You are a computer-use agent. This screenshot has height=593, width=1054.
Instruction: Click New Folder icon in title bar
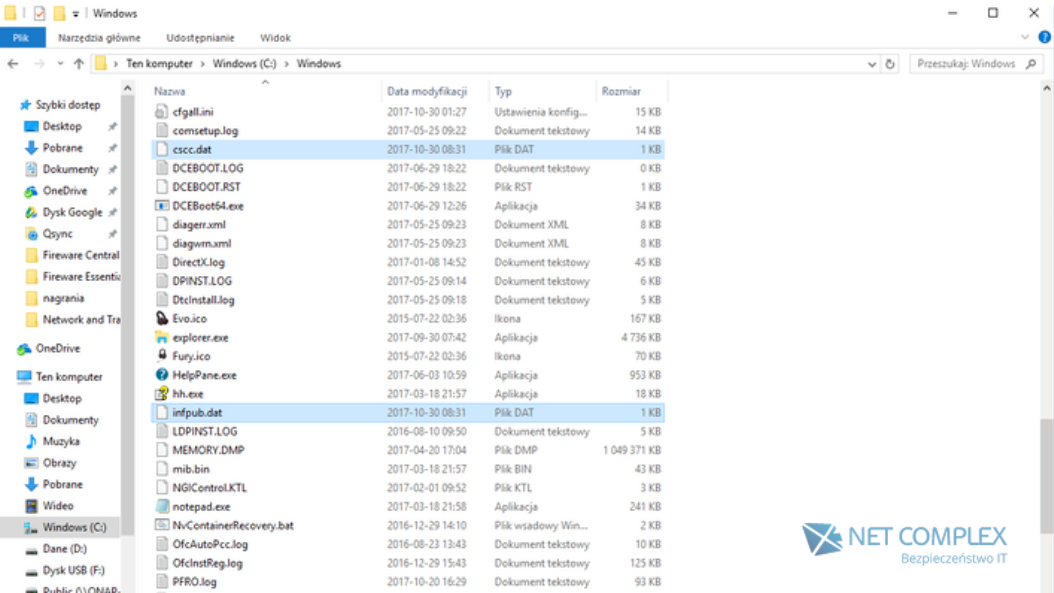[59, 13]
